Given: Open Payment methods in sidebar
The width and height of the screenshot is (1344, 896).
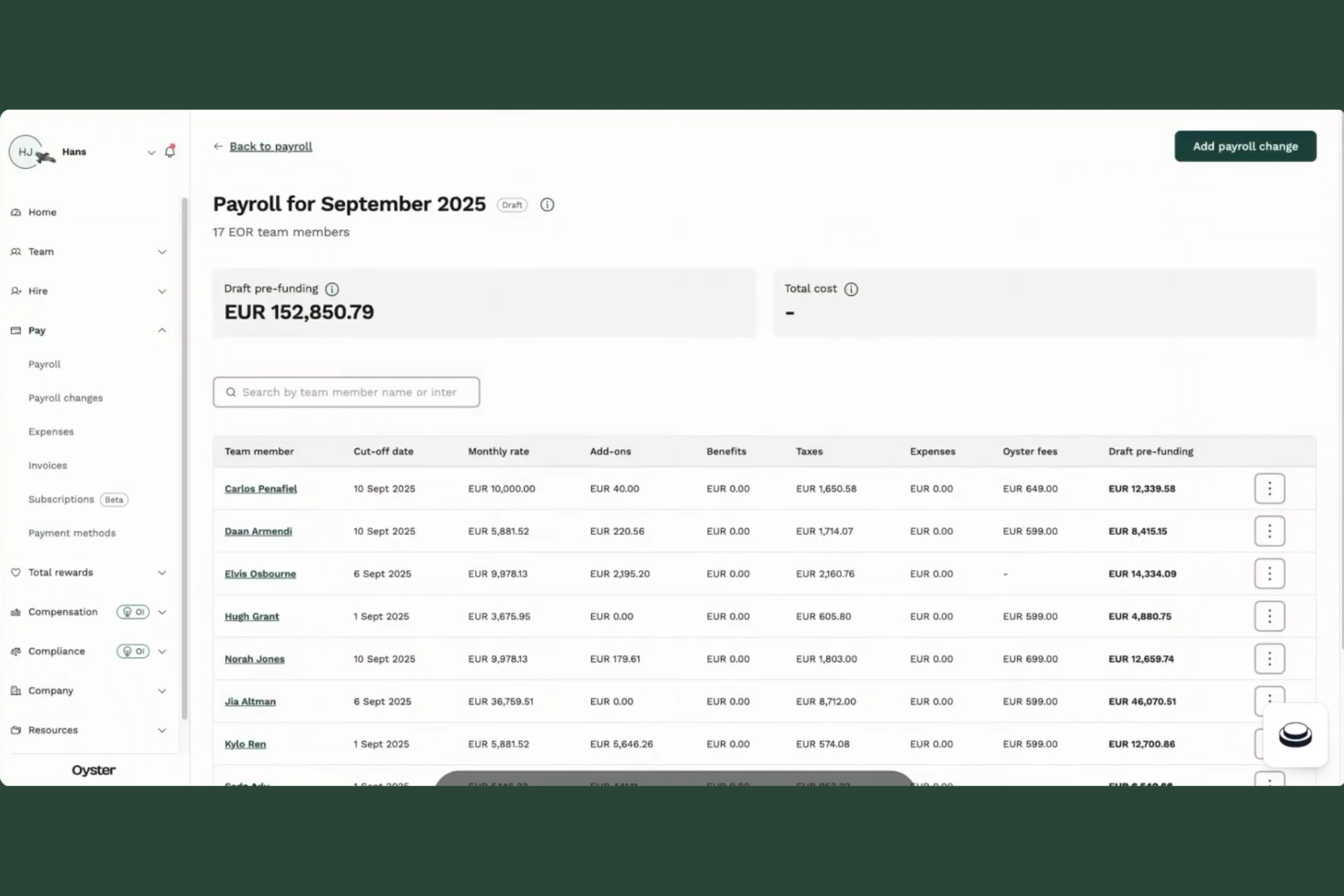Looking at the screenshot, I should click(x=72, y=533).
